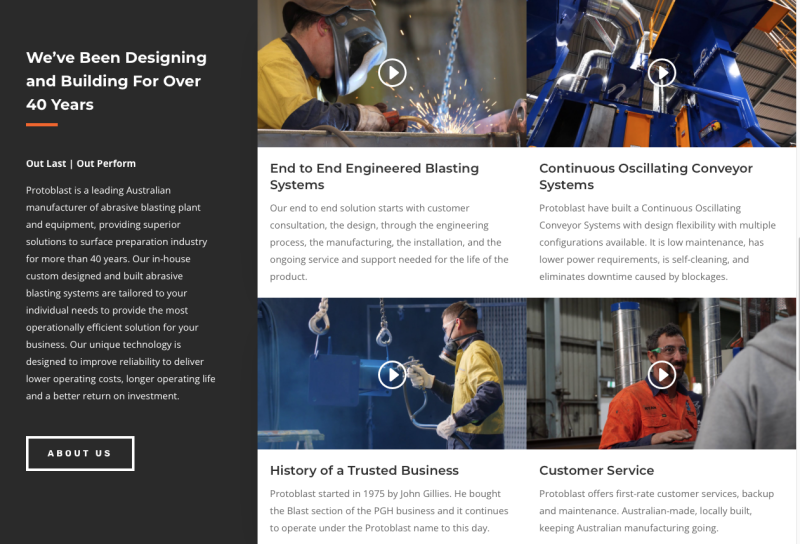Click the orange divider line under the heading
This screenshot has height=544, width=800.
(41, 125)
